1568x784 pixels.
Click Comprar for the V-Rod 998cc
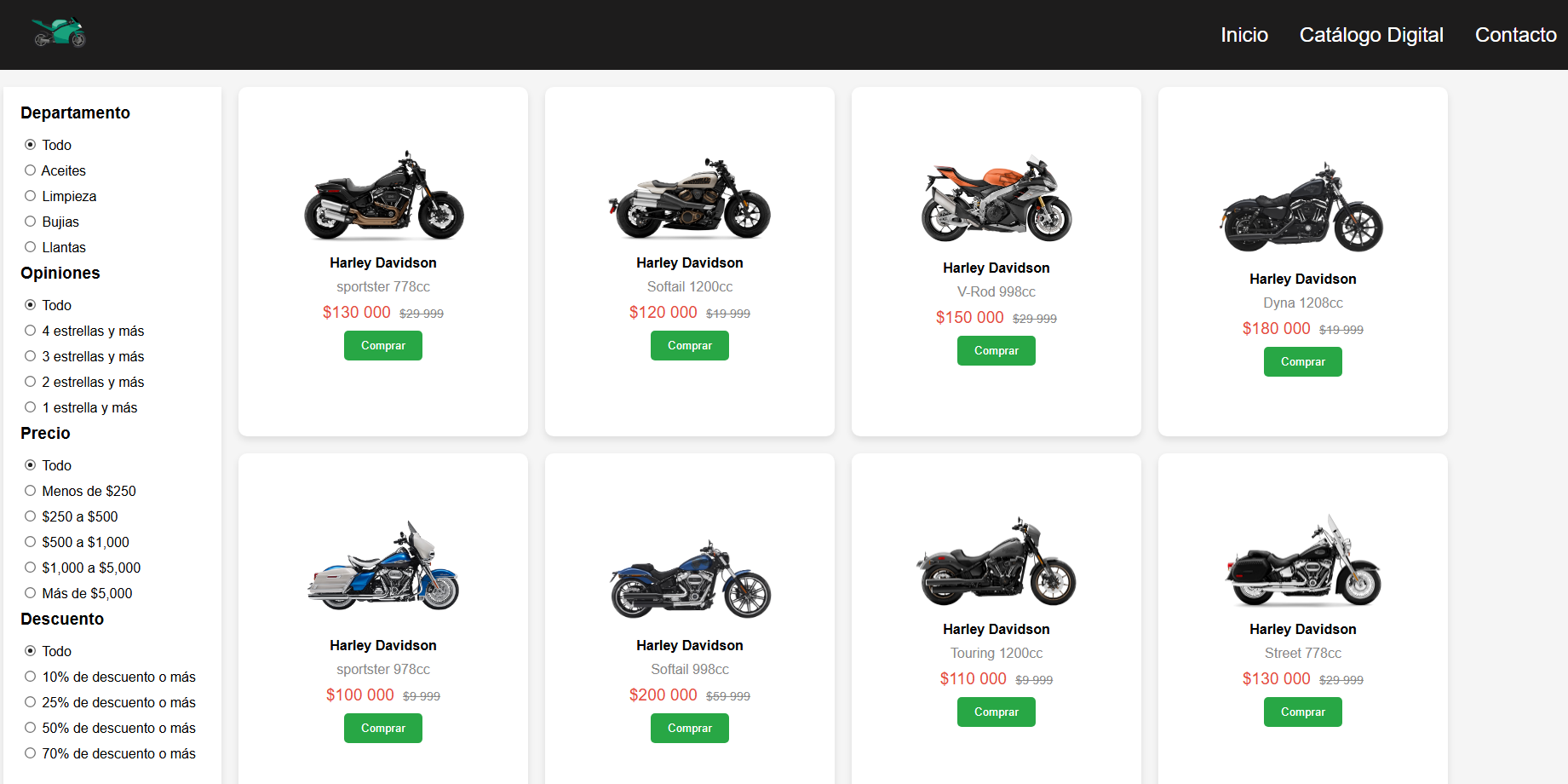pyautogui.click(x=997, y=350)
